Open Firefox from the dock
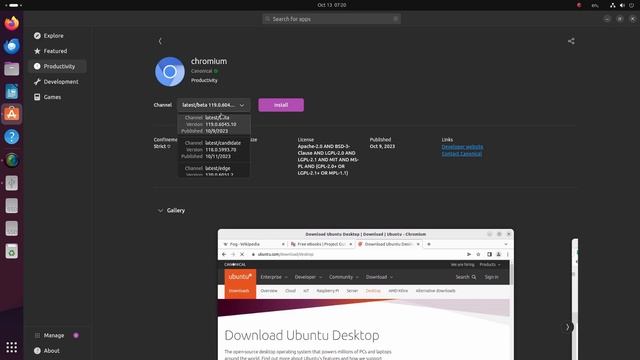The image size is (640, 360). pyautogui.click(x=11, y=23)
